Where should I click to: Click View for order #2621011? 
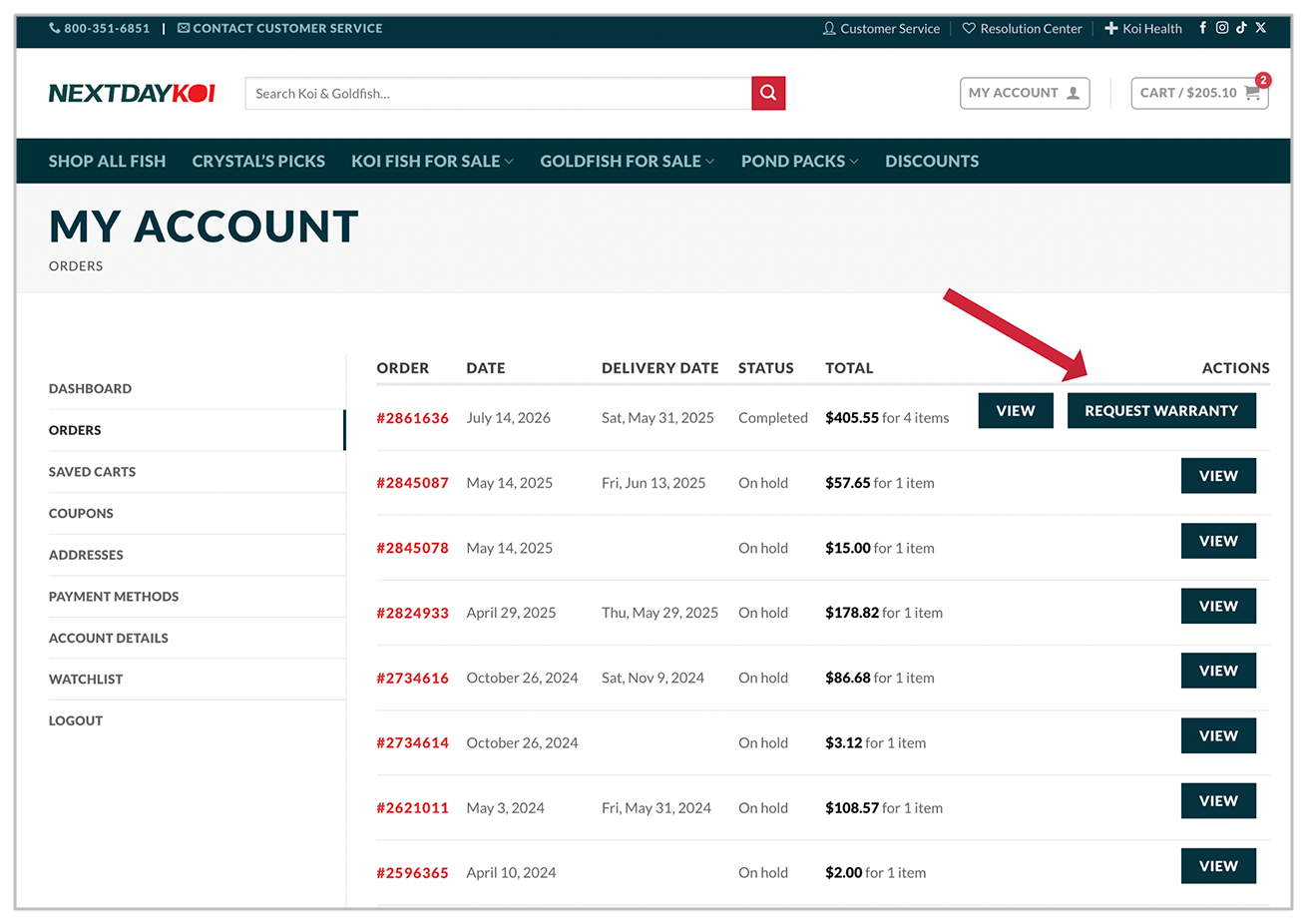pos(1218,800)
